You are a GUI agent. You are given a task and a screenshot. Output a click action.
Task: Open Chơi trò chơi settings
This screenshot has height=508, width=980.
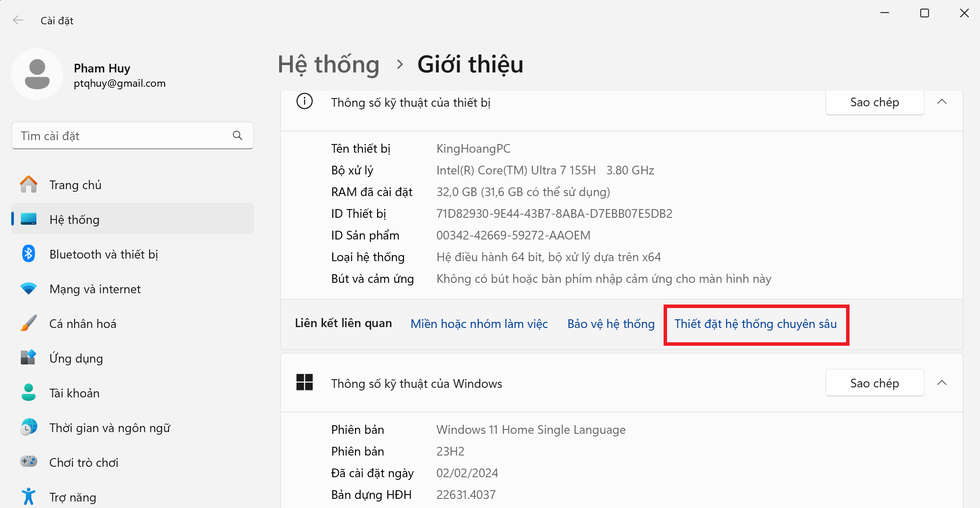point(83,462)
